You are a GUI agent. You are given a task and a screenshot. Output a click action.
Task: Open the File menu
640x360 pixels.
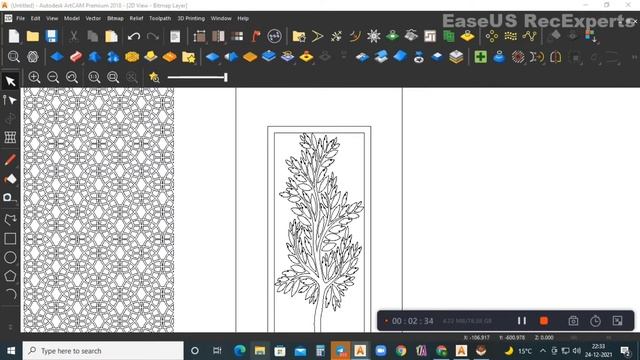click(x=20, y=18)
